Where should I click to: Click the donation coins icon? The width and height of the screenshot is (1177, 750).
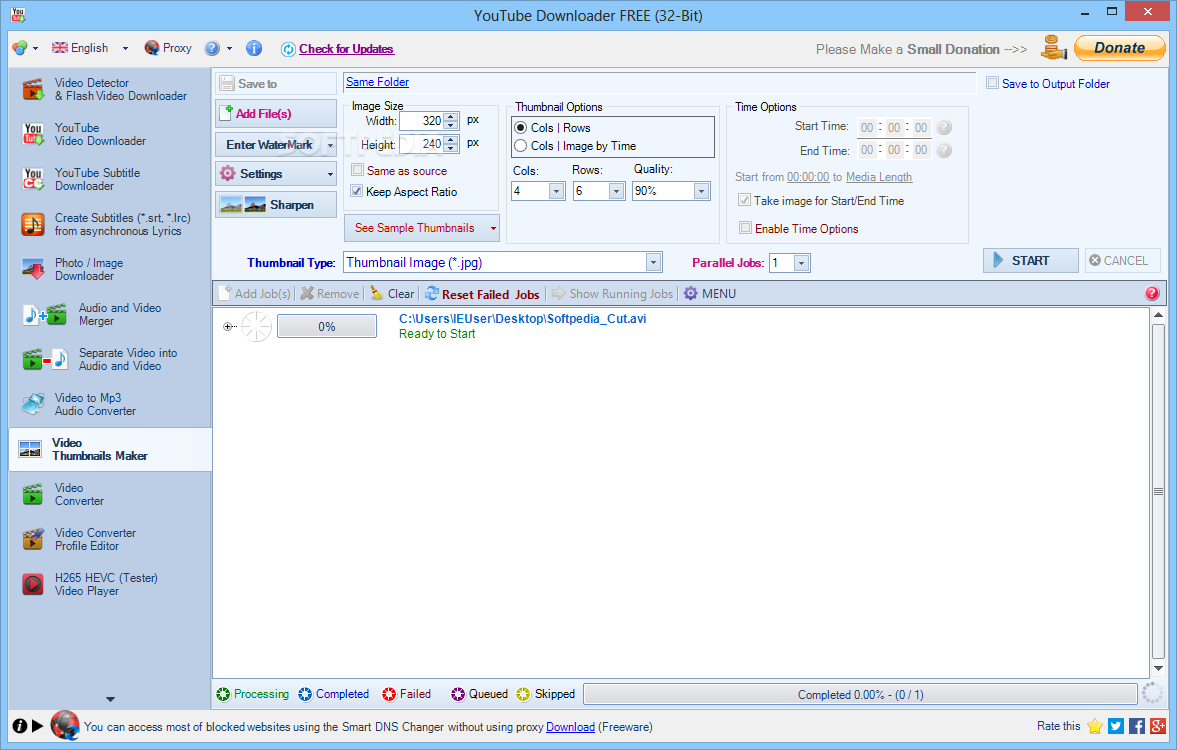tap(1053, 48)
